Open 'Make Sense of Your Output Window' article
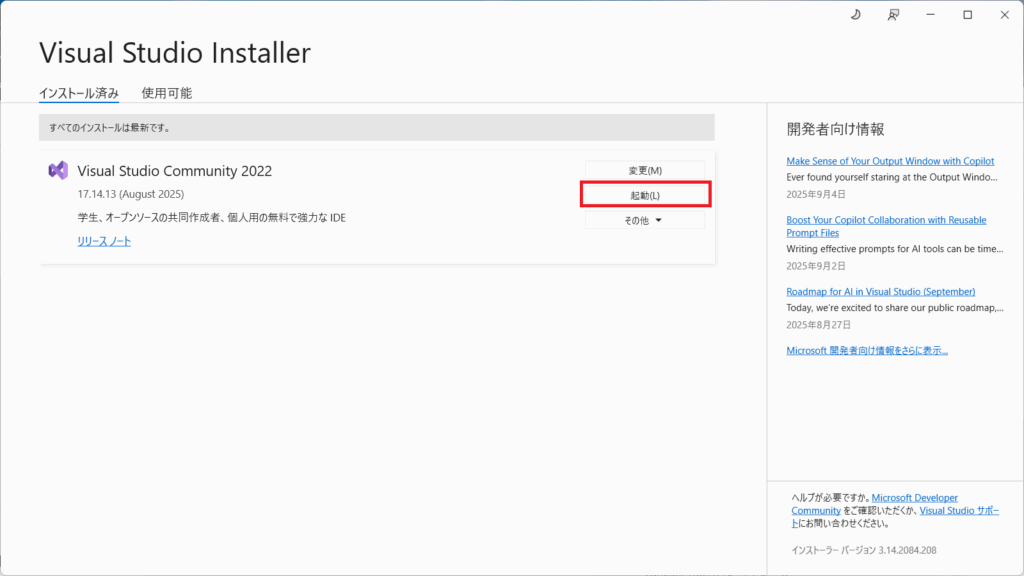 890,161
